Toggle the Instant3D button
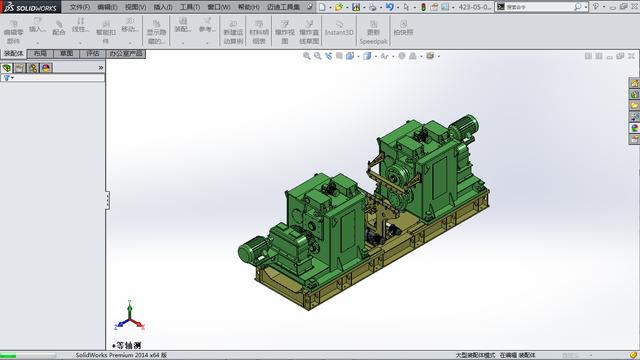This screenshot has width=640, height=360. pyautogui.click(x=339, y=29)
